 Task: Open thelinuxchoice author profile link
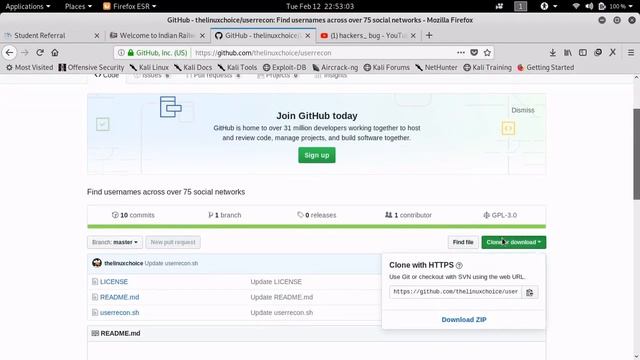[124, 264]
